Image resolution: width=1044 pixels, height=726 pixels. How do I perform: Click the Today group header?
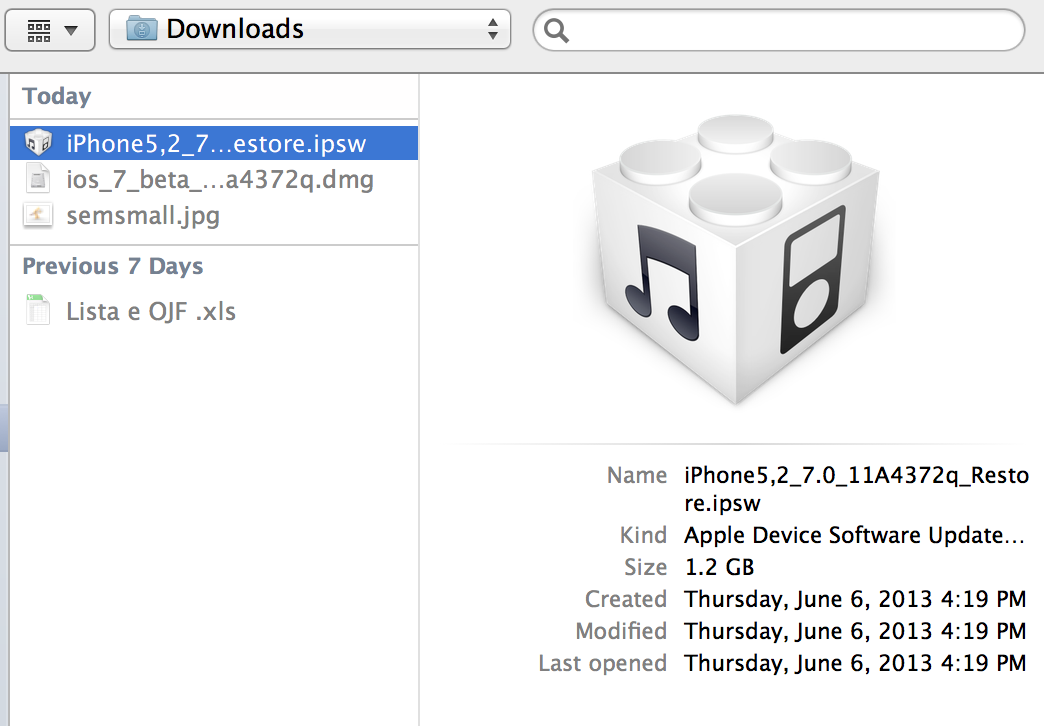click(57, 96)
